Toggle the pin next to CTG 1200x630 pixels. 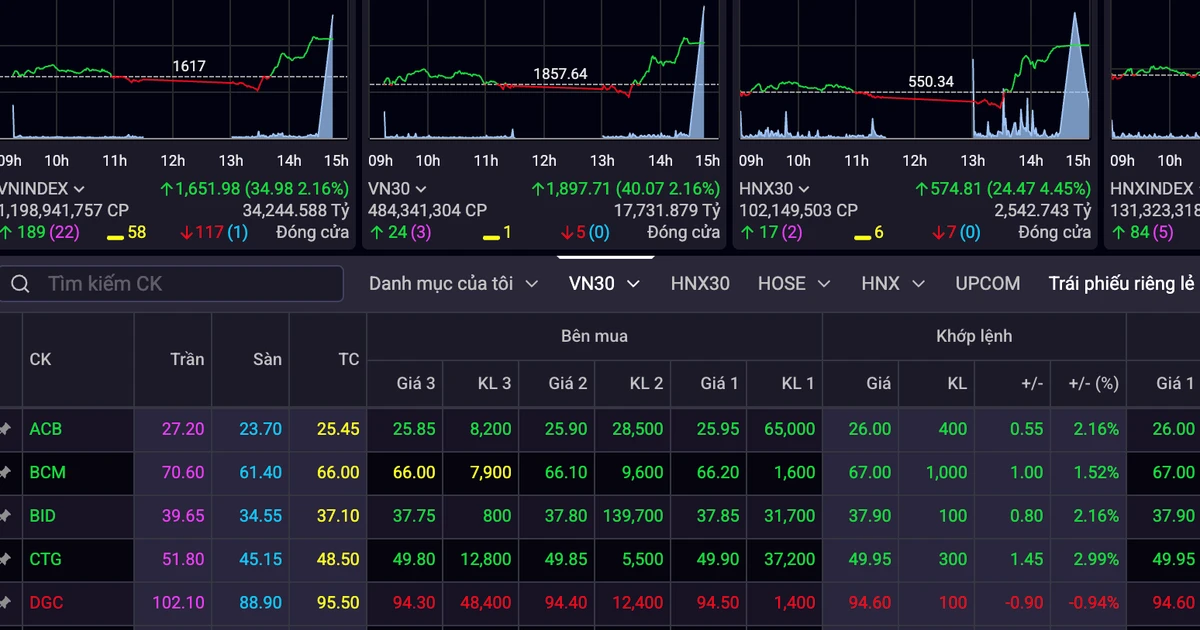pos(6,560)
